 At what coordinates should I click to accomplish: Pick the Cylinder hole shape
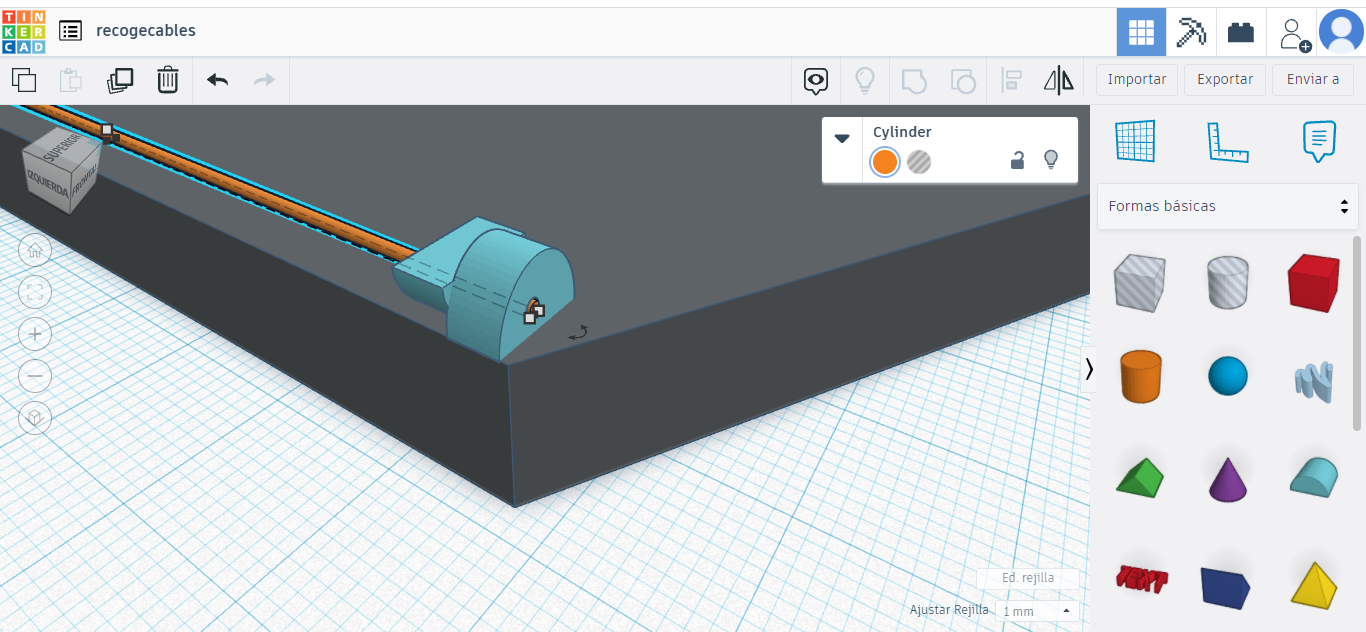coord(1228,282)
